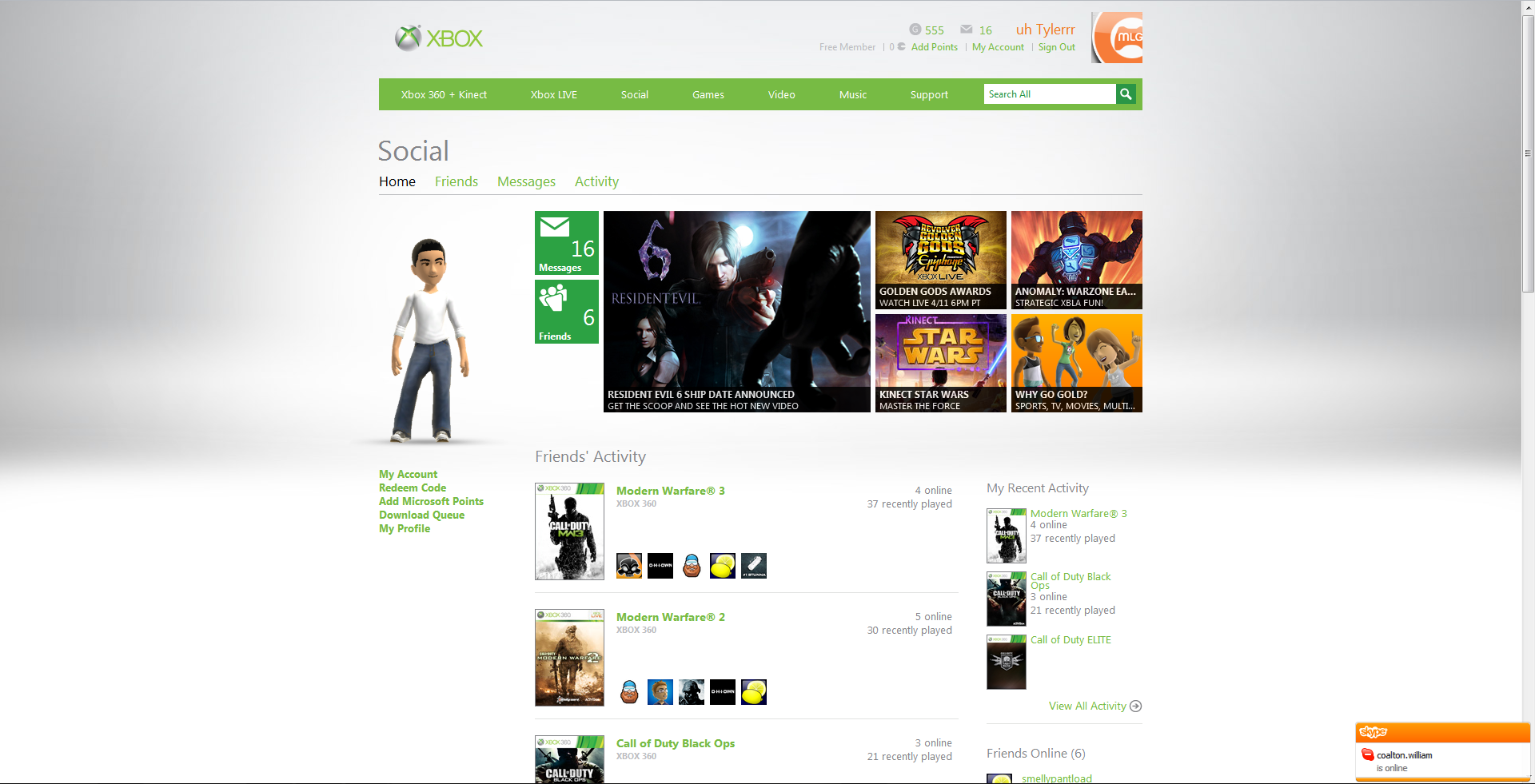This screenshot has height=784, width=1535.
Task: Switch to the Messages tab under Social
Action: [526, 181]
